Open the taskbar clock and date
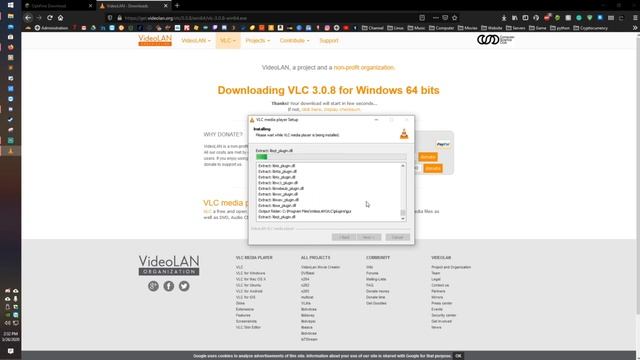 [11, 336]
